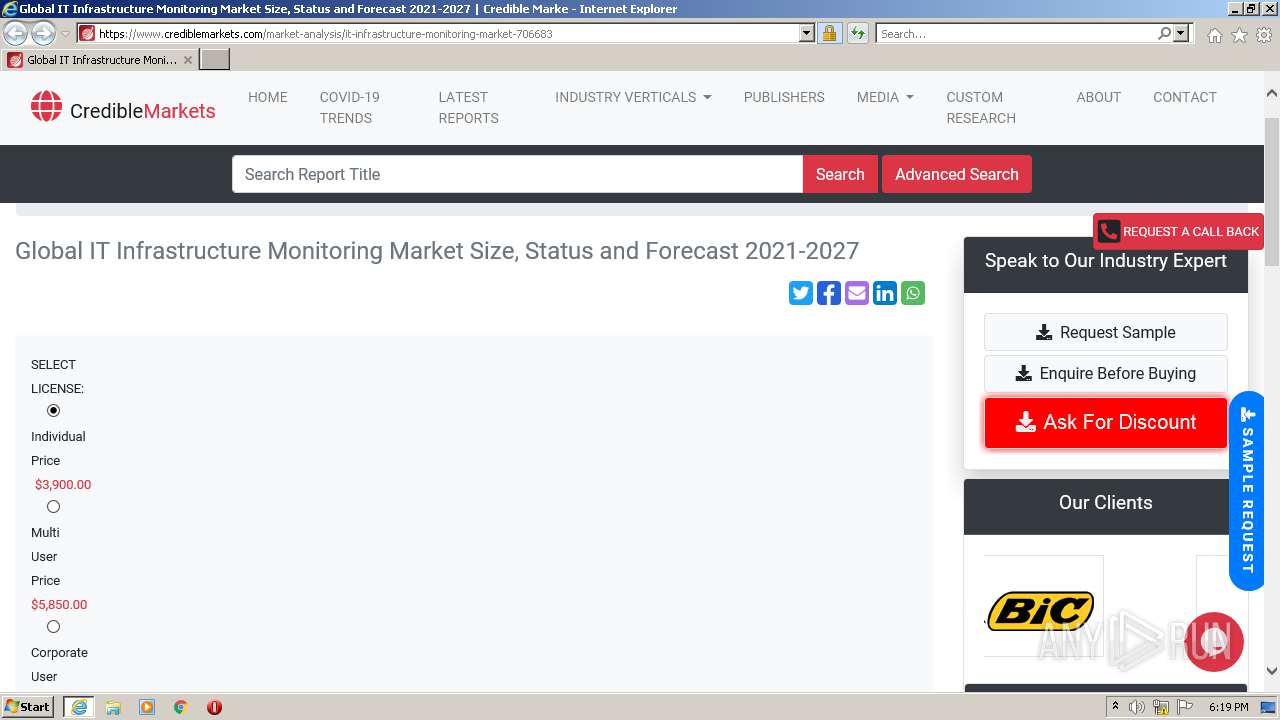Click Enquire Before Buying button

coord(1106,373)
